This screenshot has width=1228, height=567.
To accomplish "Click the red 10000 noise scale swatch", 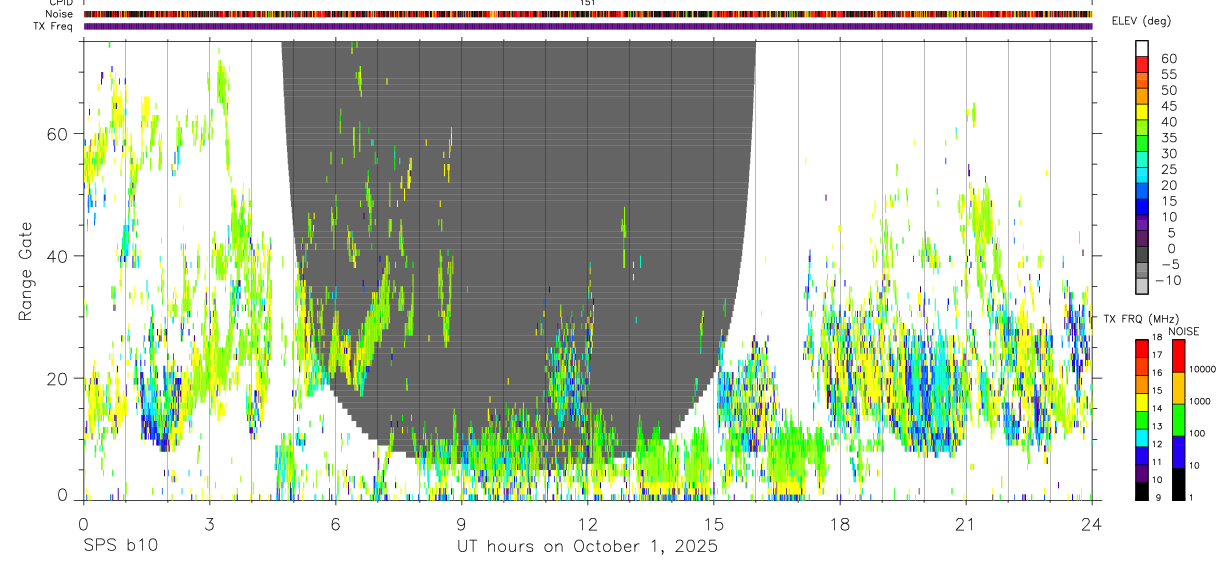I will tap(1179, 356).
